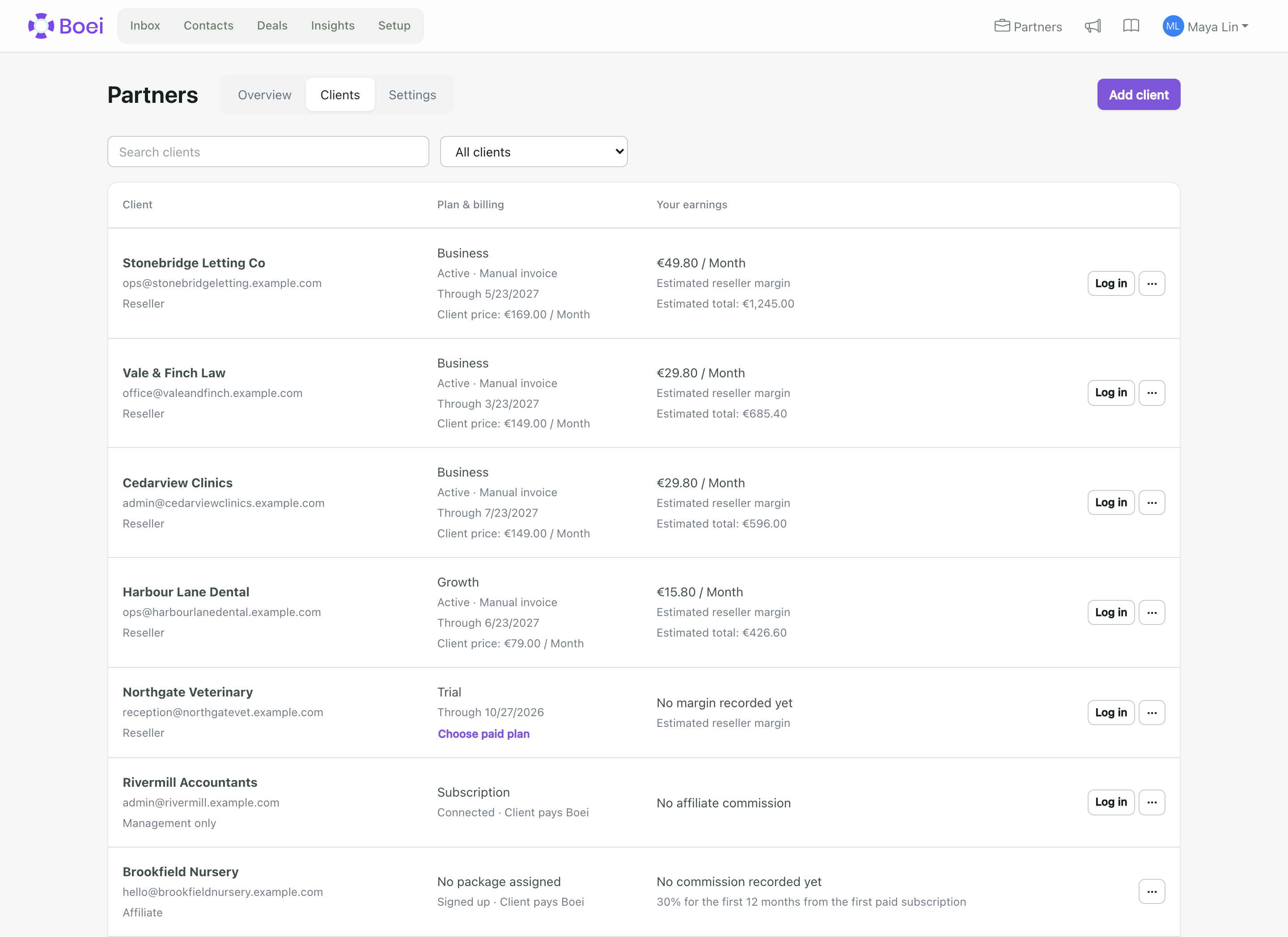Open the Insights menu
This screenshot has height=937, width=1288.
(x=333, y=25)
